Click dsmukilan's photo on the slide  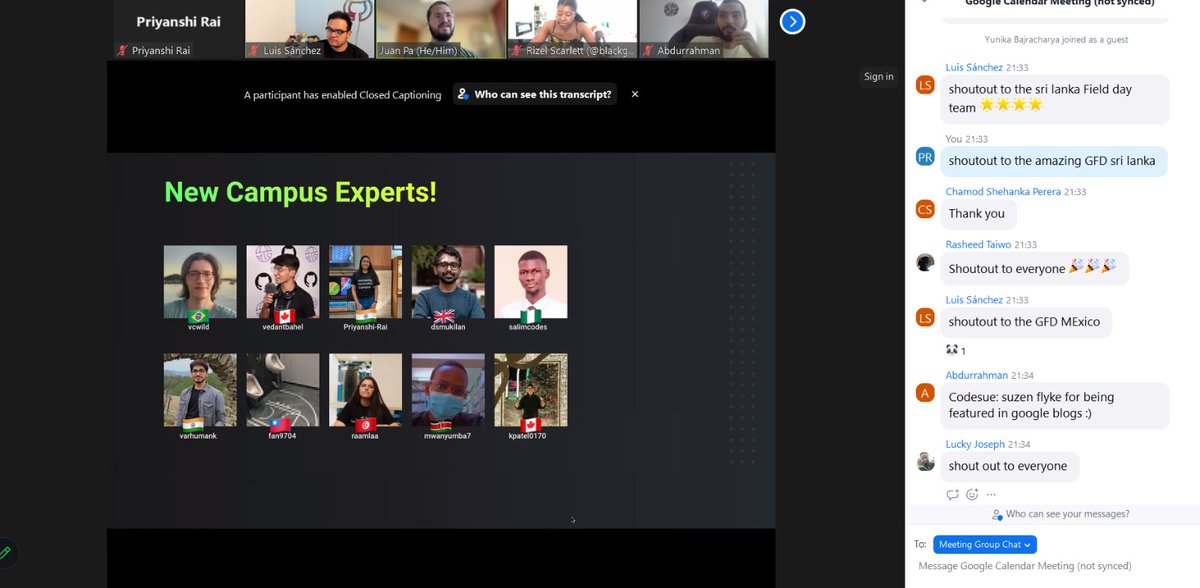click(x=448, y=282)
